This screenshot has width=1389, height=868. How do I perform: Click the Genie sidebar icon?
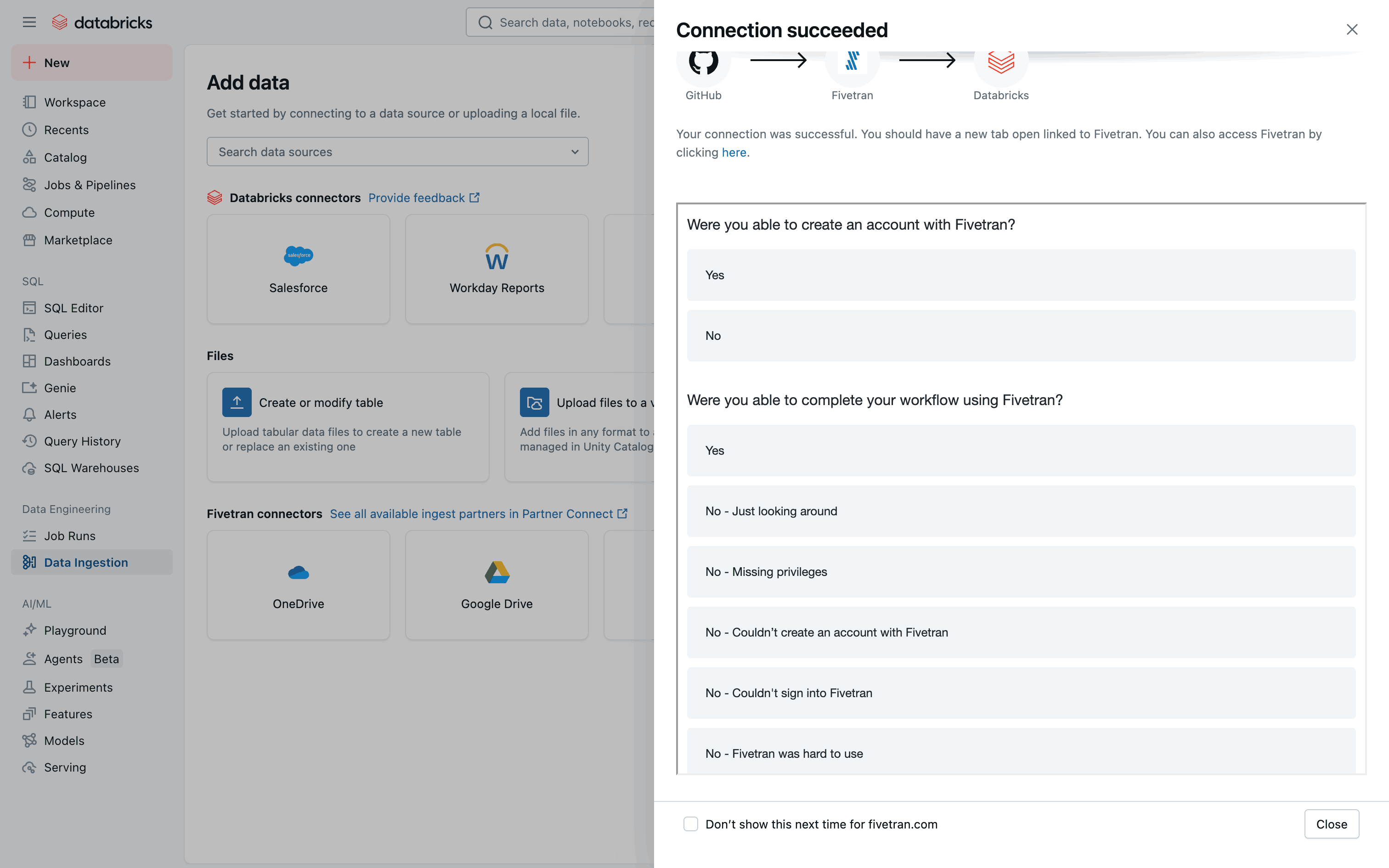[x=29, y=388]
